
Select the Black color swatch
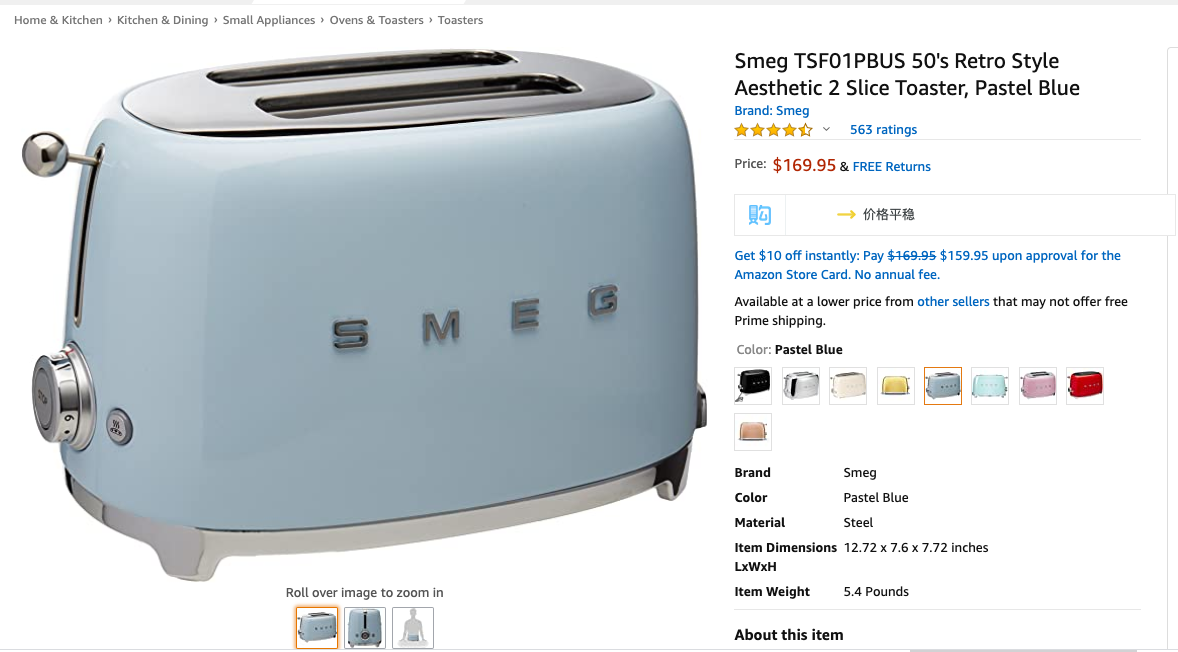753,386
